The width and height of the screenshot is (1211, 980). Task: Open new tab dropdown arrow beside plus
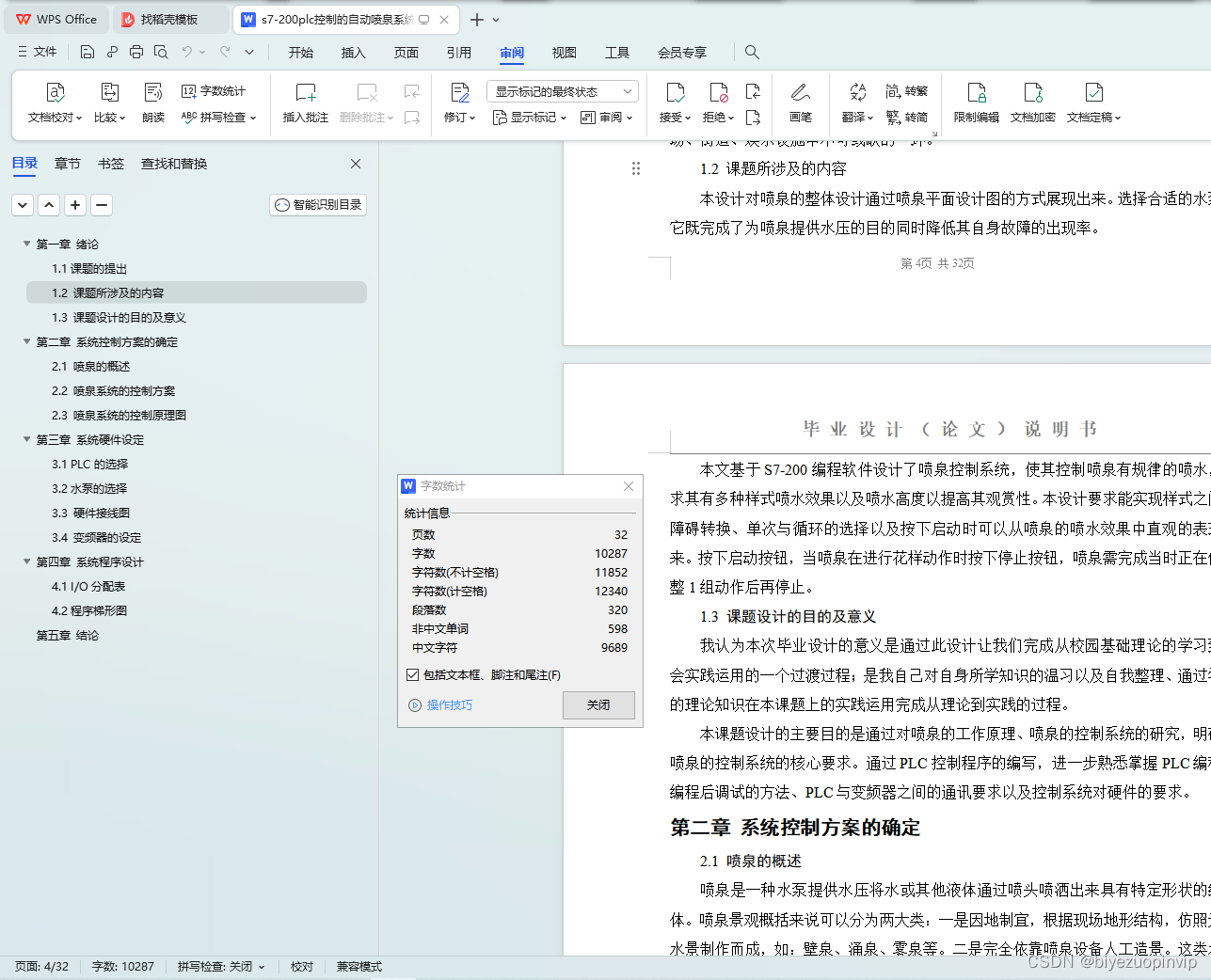496,20
